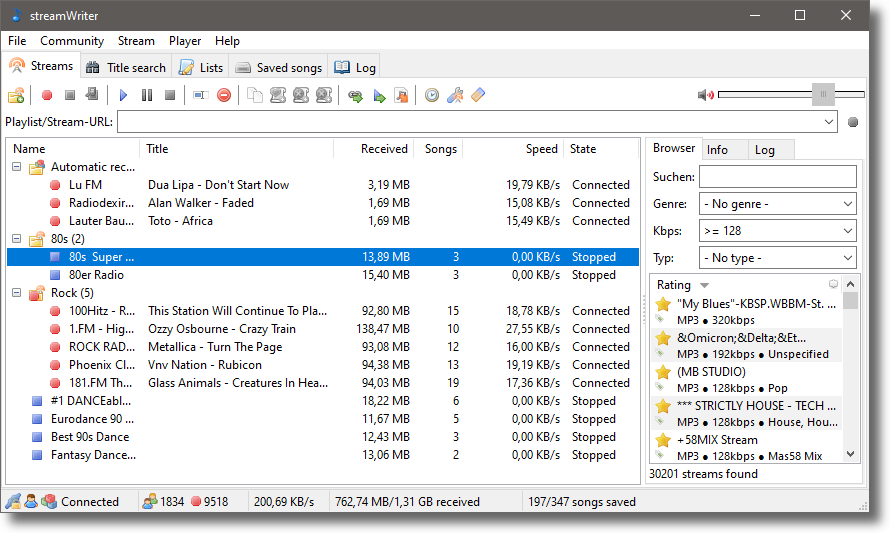Image resolution: width=890 pixels, height=533 pixels.
Task: Click the red record dot of Phoenix stream
Action: coord(55,365)
